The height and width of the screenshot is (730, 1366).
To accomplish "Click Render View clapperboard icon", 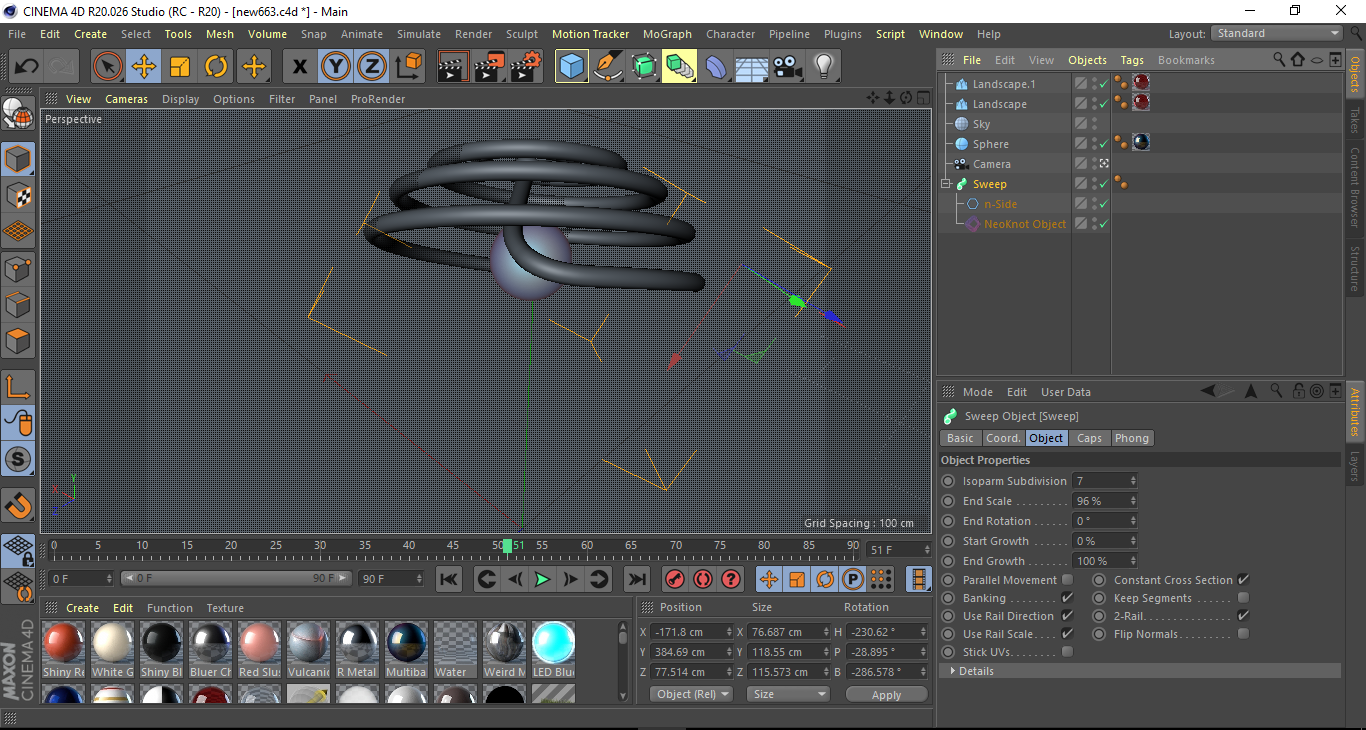I will [x=453, y=67].
